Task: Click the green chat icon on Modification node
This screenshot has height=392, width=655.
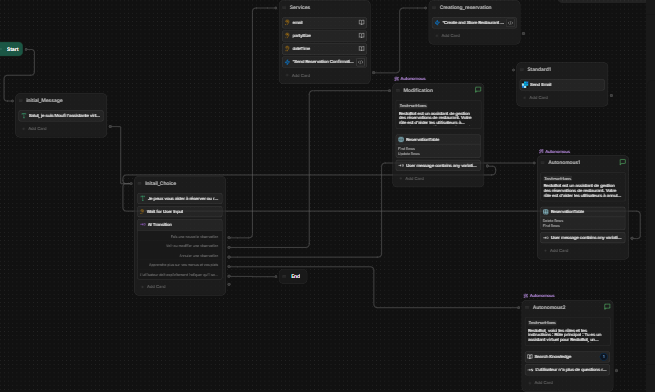Action: [x=478, y=90]
